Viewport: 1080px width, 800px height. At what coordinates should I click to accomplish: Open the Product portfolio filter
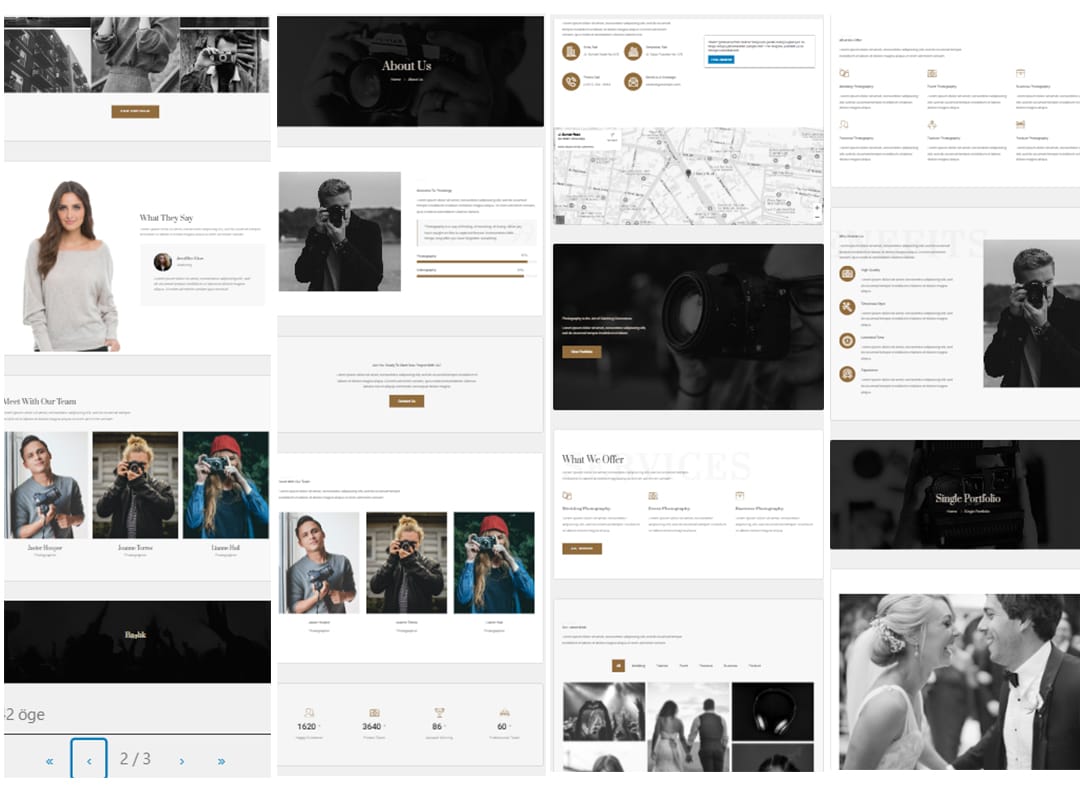pos(755,666)
